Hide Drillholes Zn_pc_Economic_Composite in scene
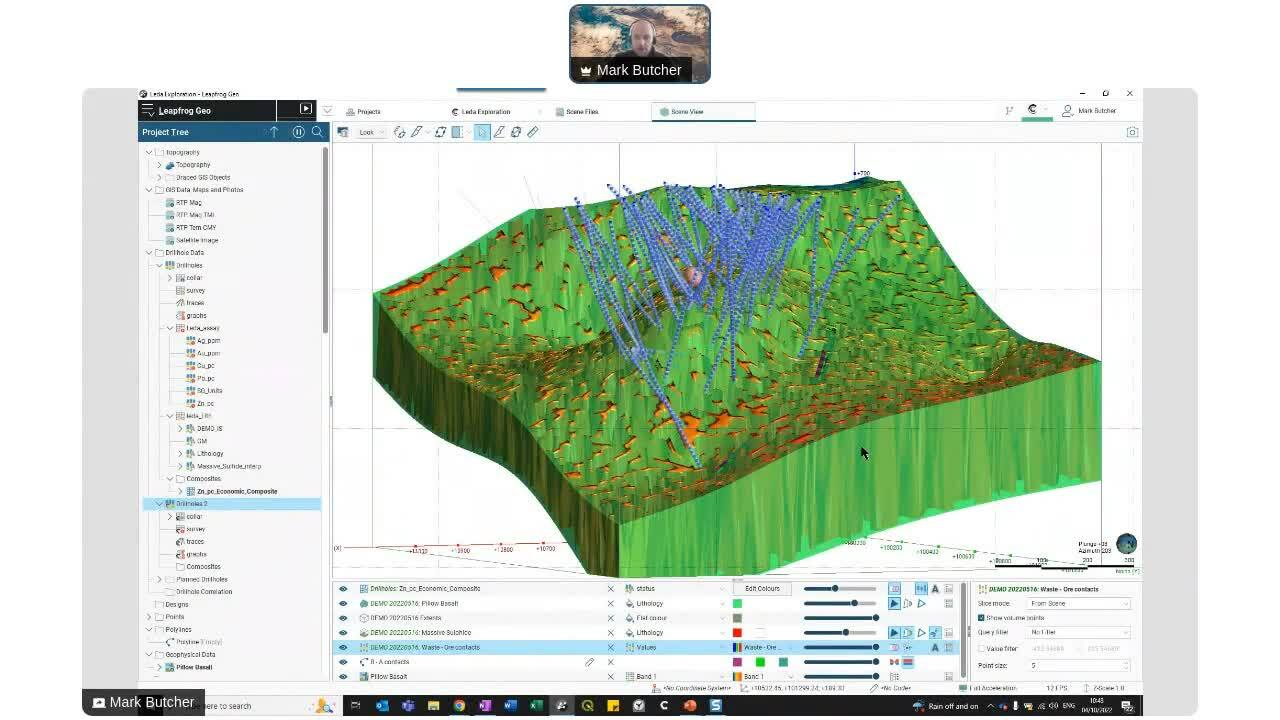Viewport: 1280px width, 720px height. click(x=343, y=589)
